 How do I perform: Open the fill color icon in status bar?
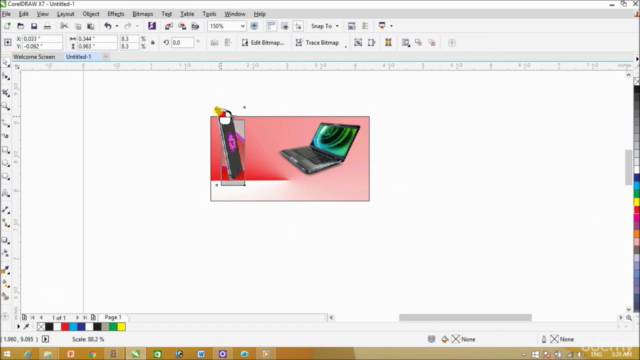[445, 339]
